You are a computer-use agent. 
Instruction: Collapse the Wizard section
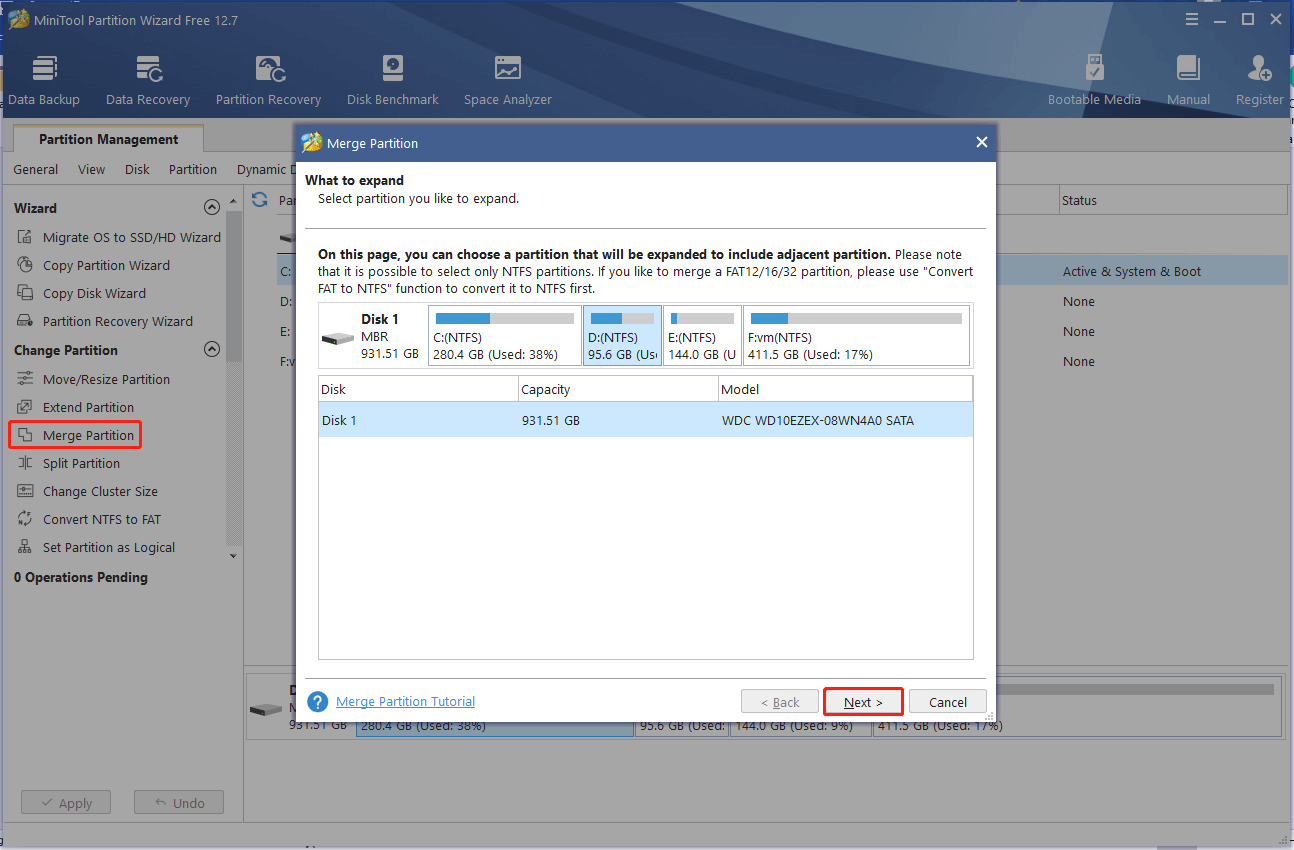(211, 208)
